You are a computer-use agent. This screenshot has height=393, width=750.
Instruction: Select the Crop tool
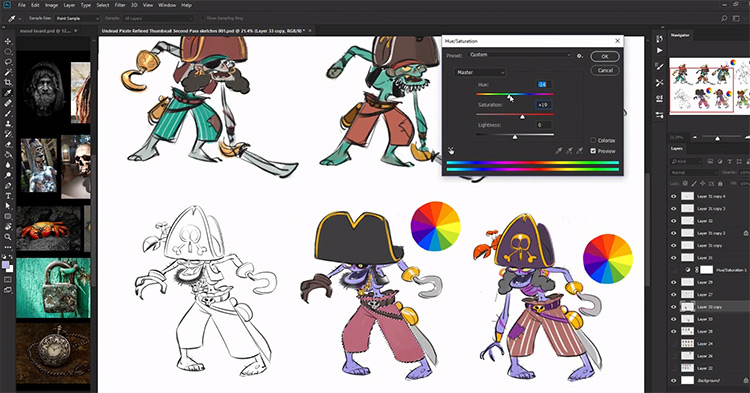(x=8, y=82)
